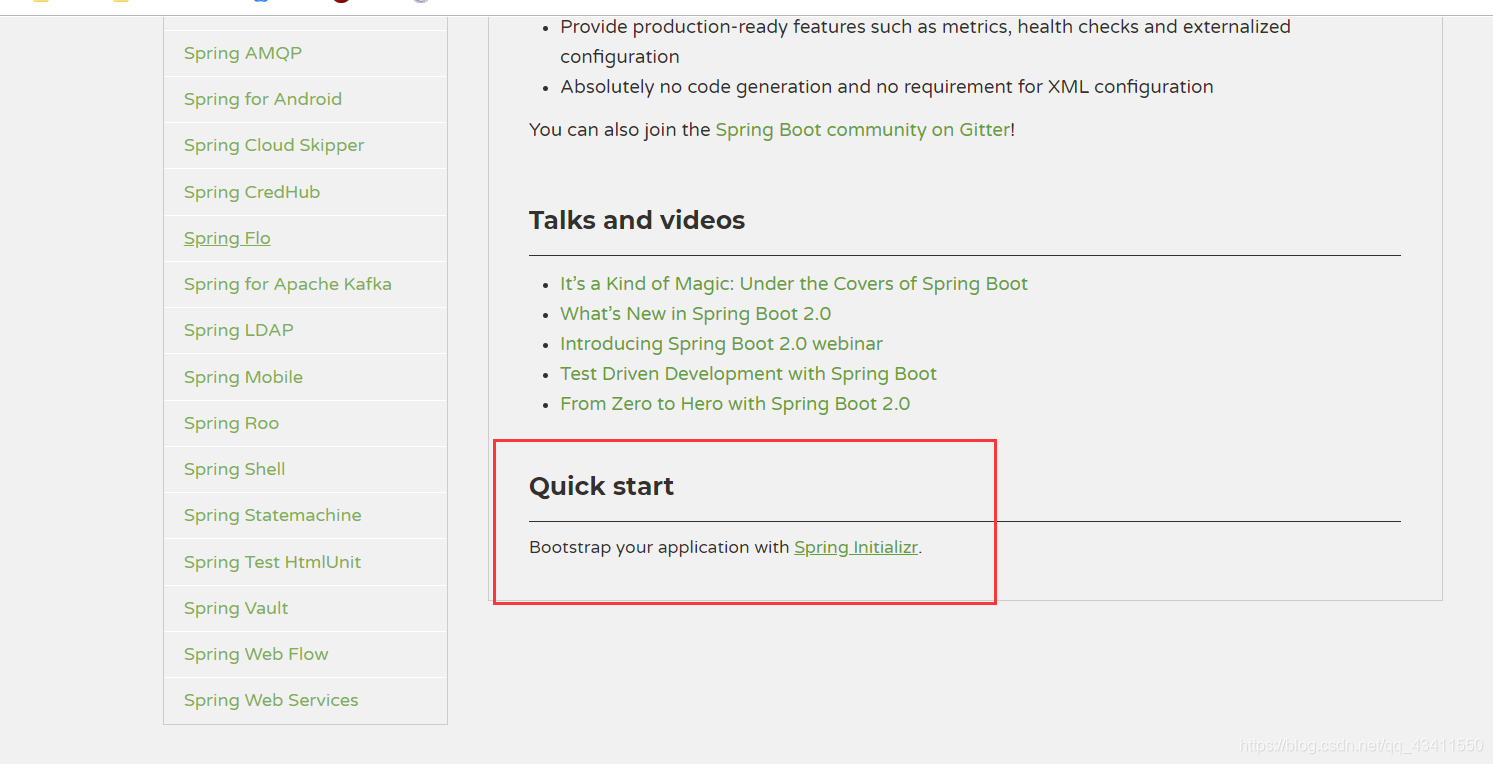
Task: Select Spring CredHub in sidebar
Action: tap(252, 192)
